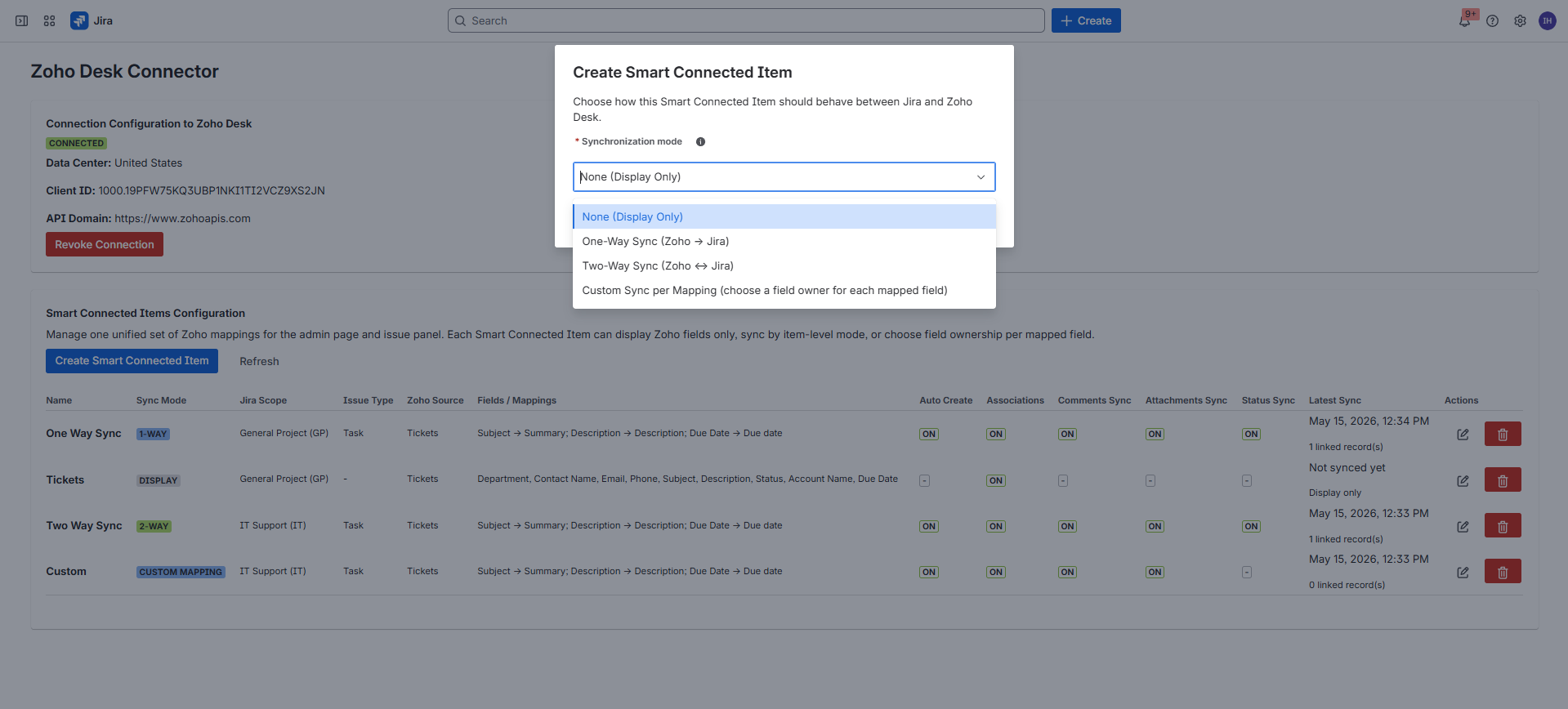The width and height of the screenshot is (1568, 709).
Task: Click the Tickets row Fields list text
Action: pos(687,479)
